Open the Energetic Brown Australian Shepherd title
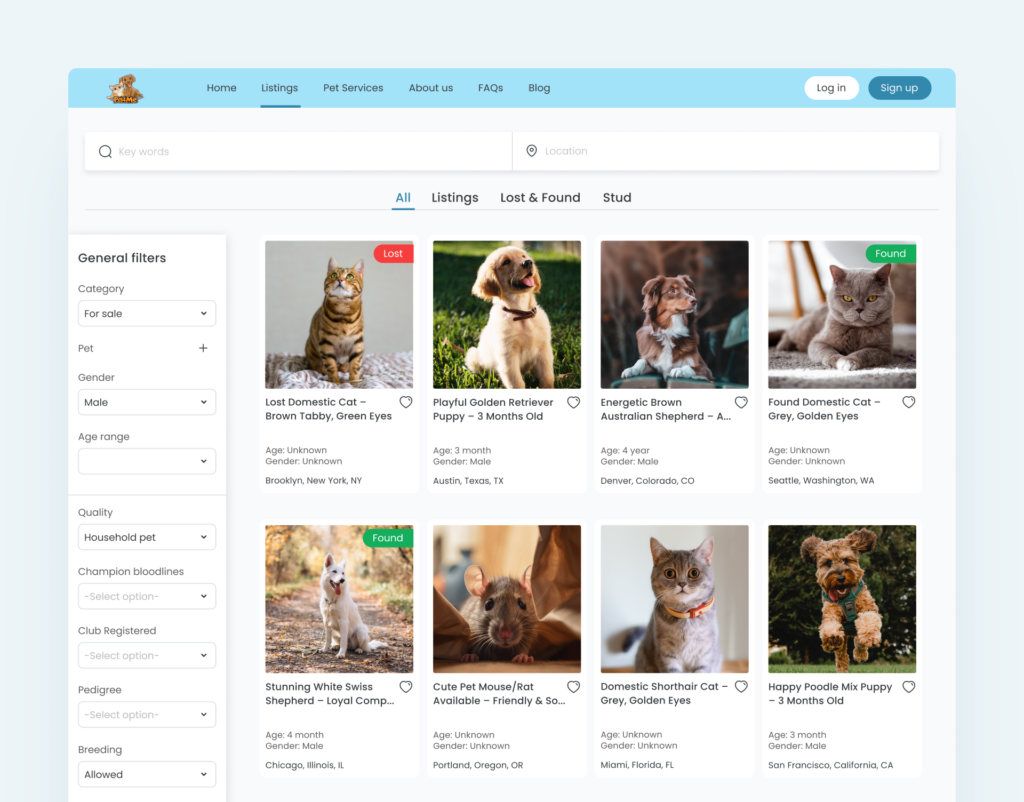This screenshot has width=1024, height=802. click(x=665, y=409)
